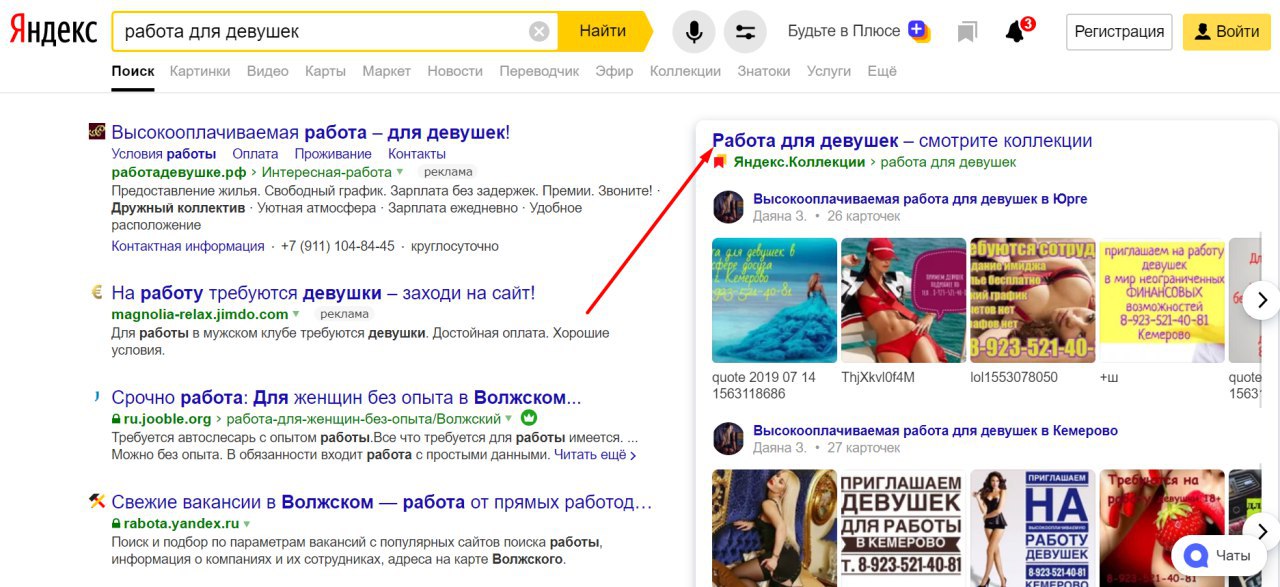Open the Переводчик tab
Viewport: 1280px width, 587px height.
539,71
